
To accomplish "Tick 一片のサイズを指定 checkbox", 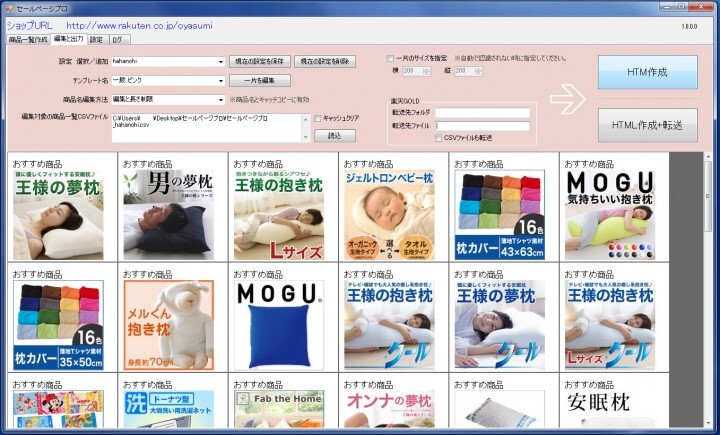I will pyautogui.click(x=390, y=58).
